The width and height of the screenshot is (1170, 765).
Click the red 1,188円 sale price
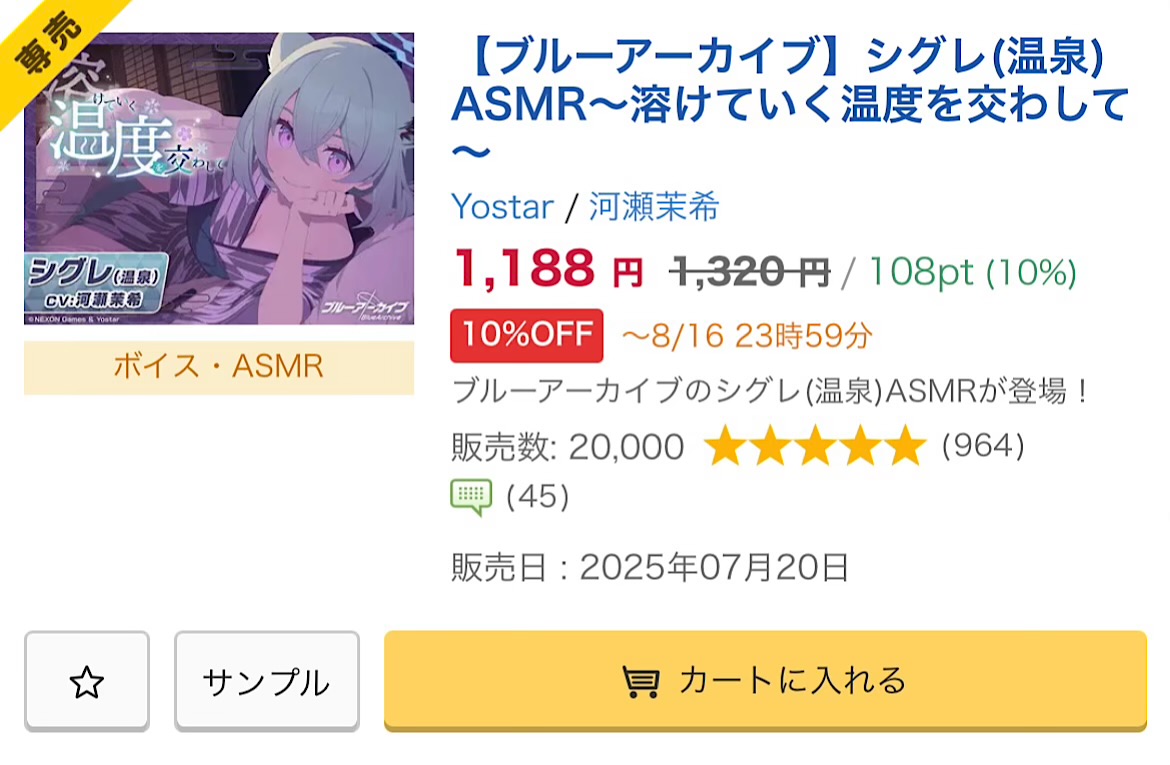[547, 268]
